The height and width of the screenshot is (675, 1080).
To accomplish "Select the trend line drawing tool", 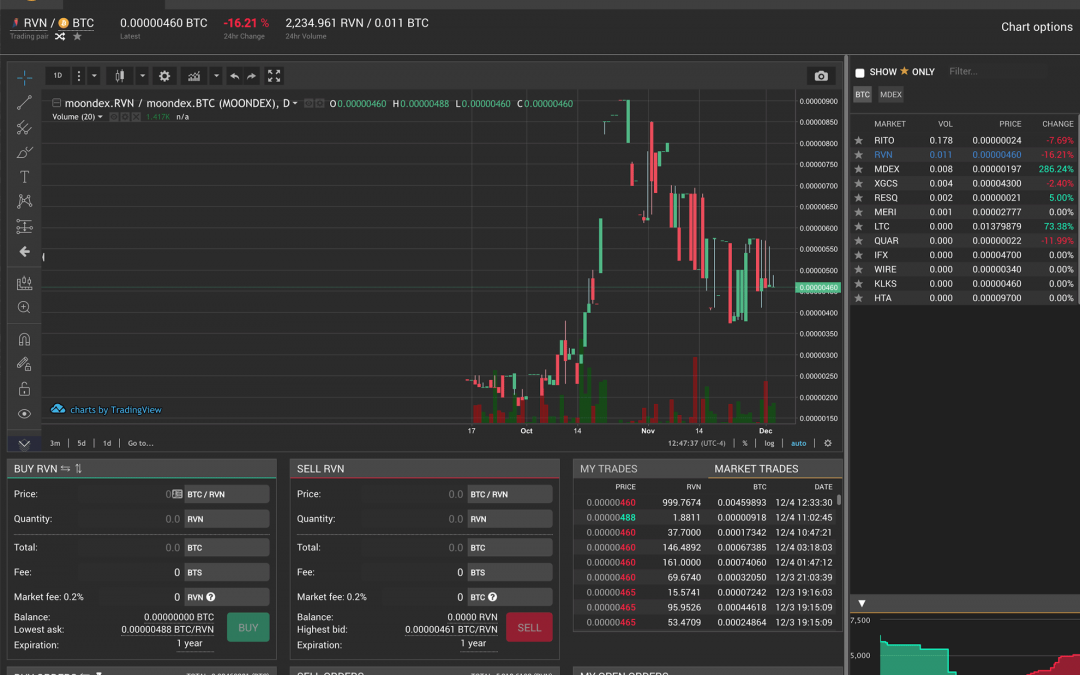I will click(25, 102).
